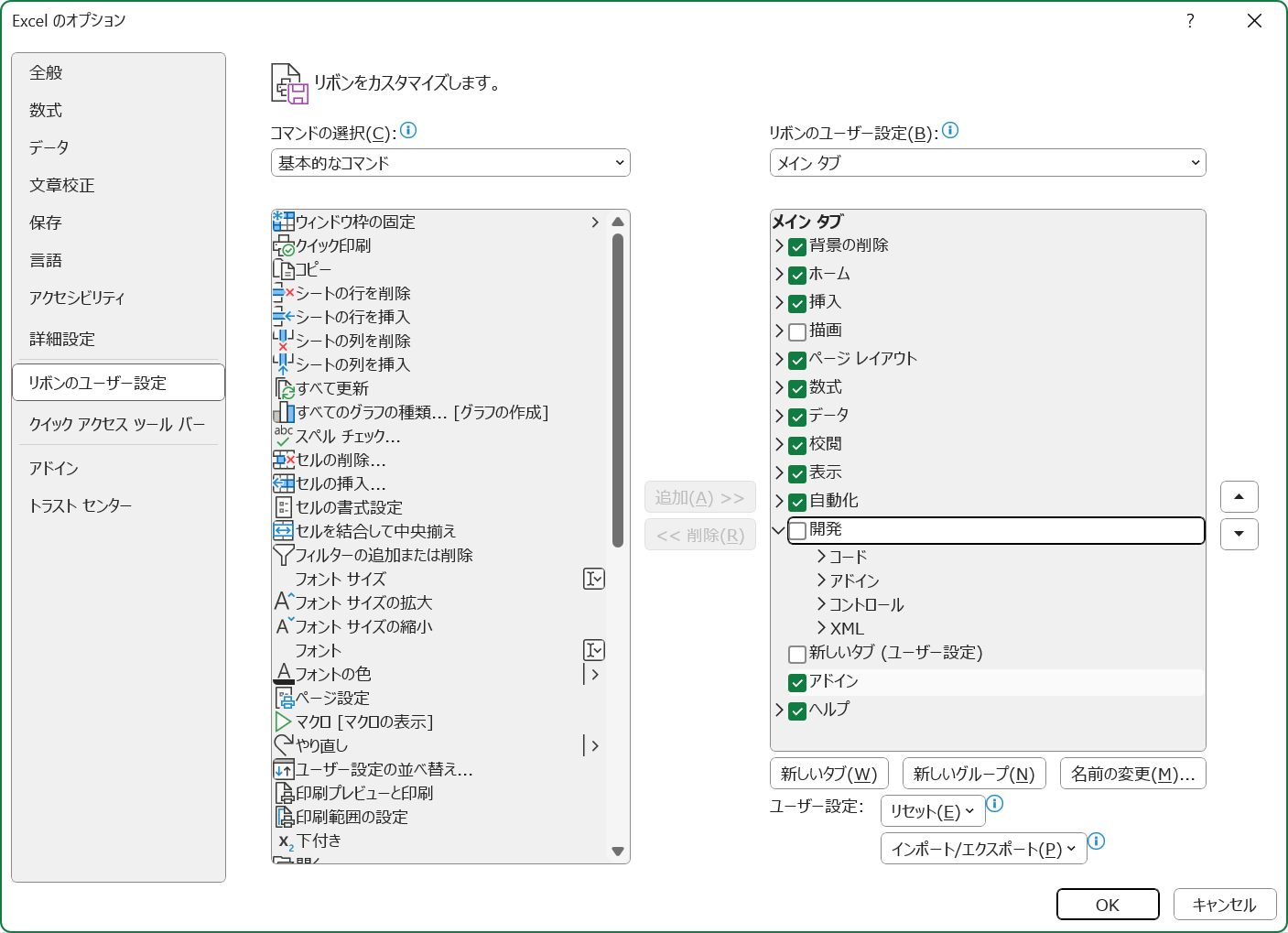Click the すべてのグラフの種類 chart icon

[x=284, y=412]
